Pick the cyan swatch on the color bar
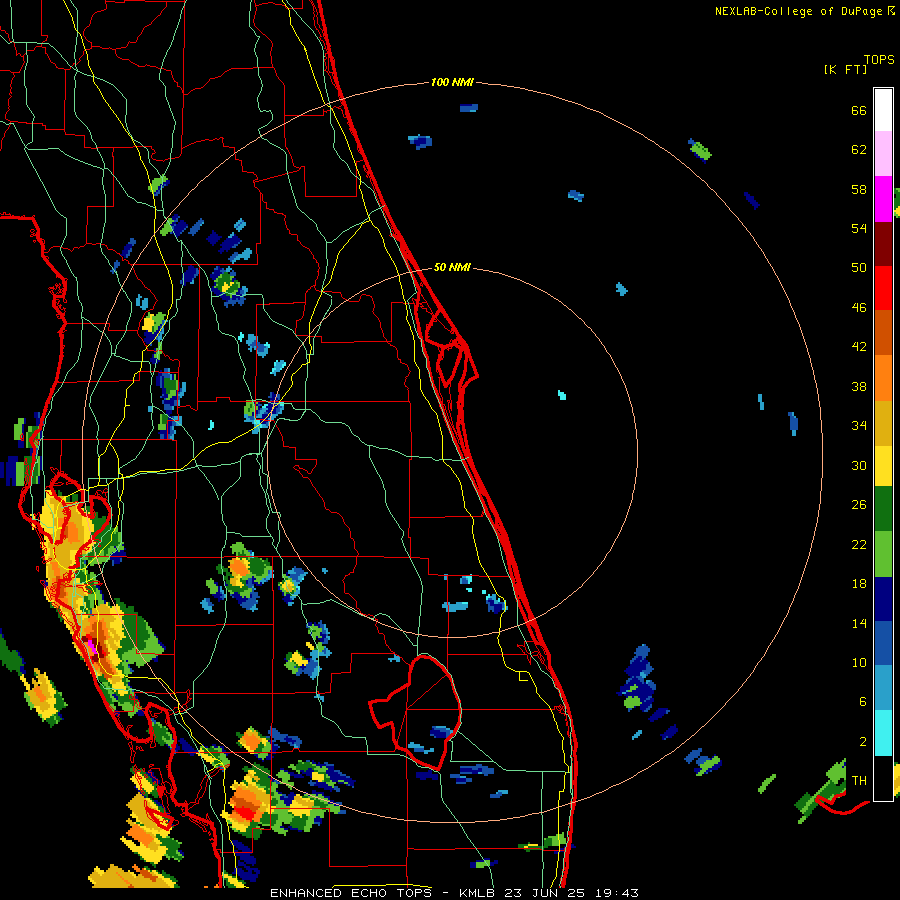This screenshot has width=900, height=900. click(883, 733)
